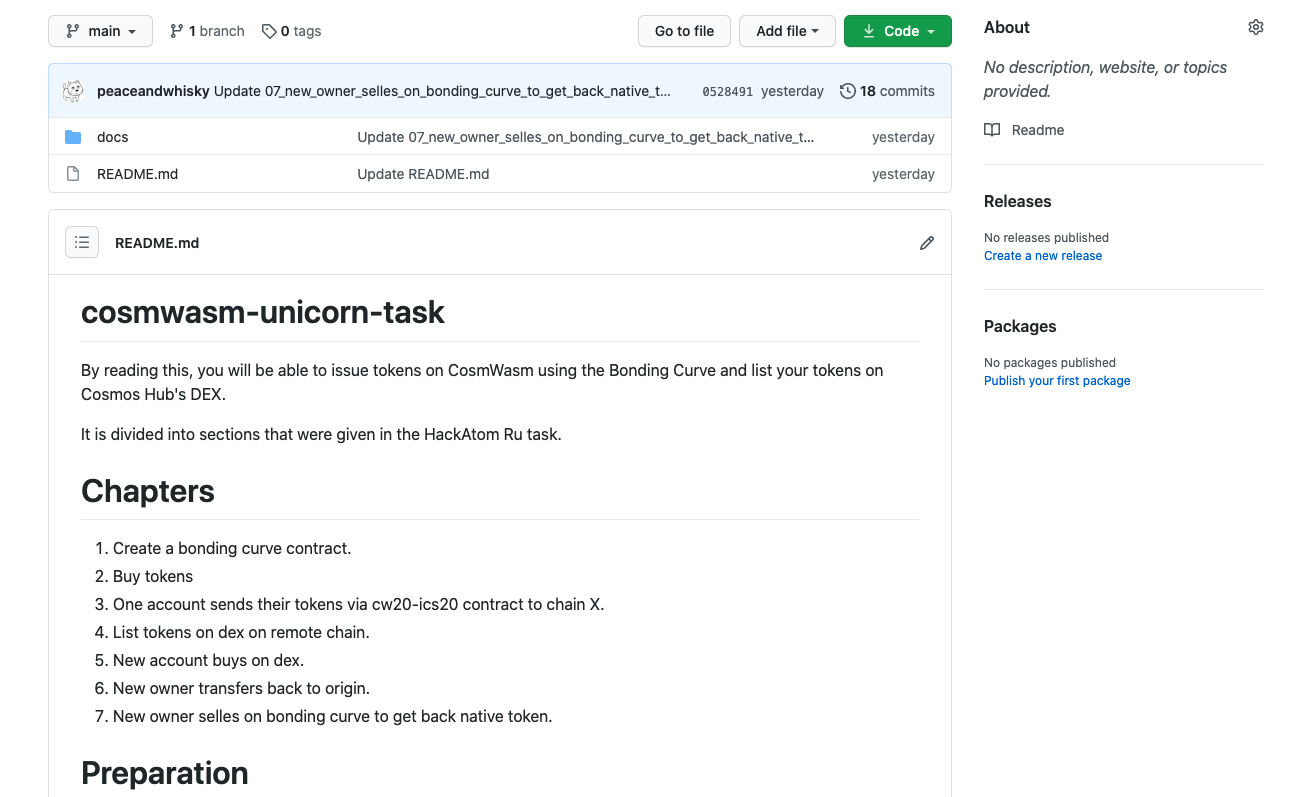Click the docs folder icon
Screen dimensions: 1292x797
click(x=73, y=137)
